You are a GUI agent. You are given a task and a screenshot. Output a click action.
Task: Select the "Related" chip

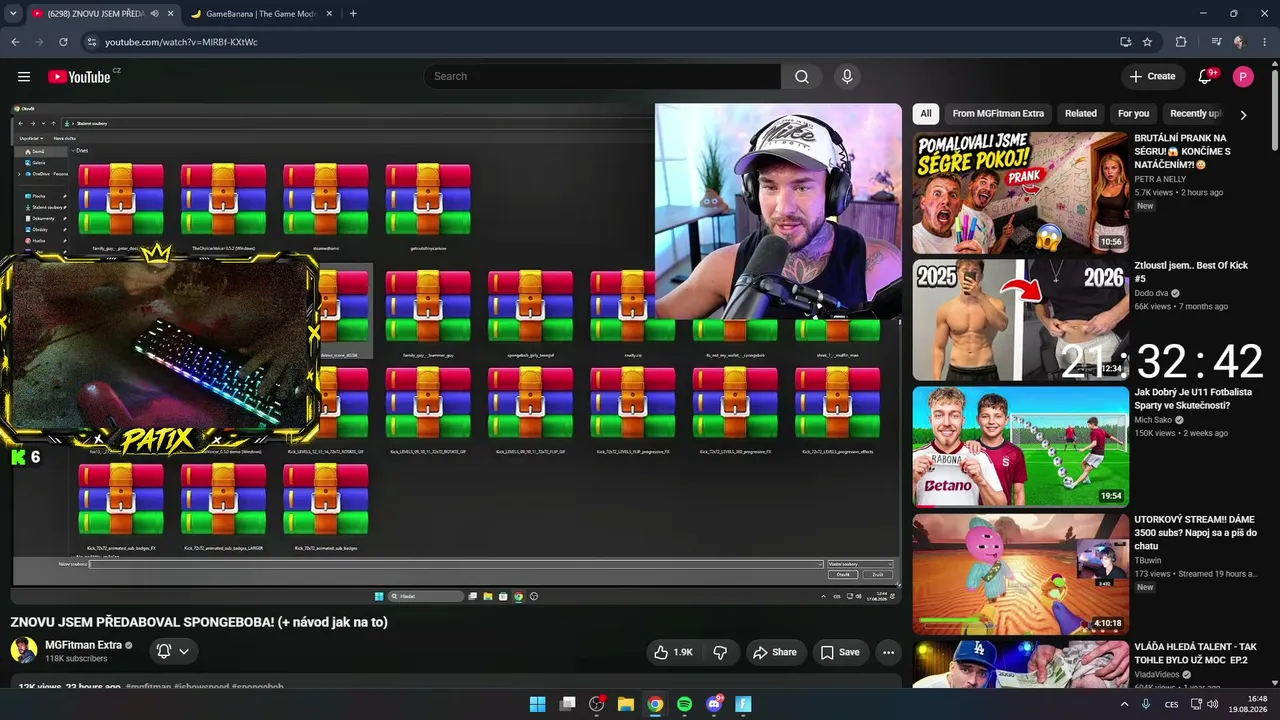1080,114
